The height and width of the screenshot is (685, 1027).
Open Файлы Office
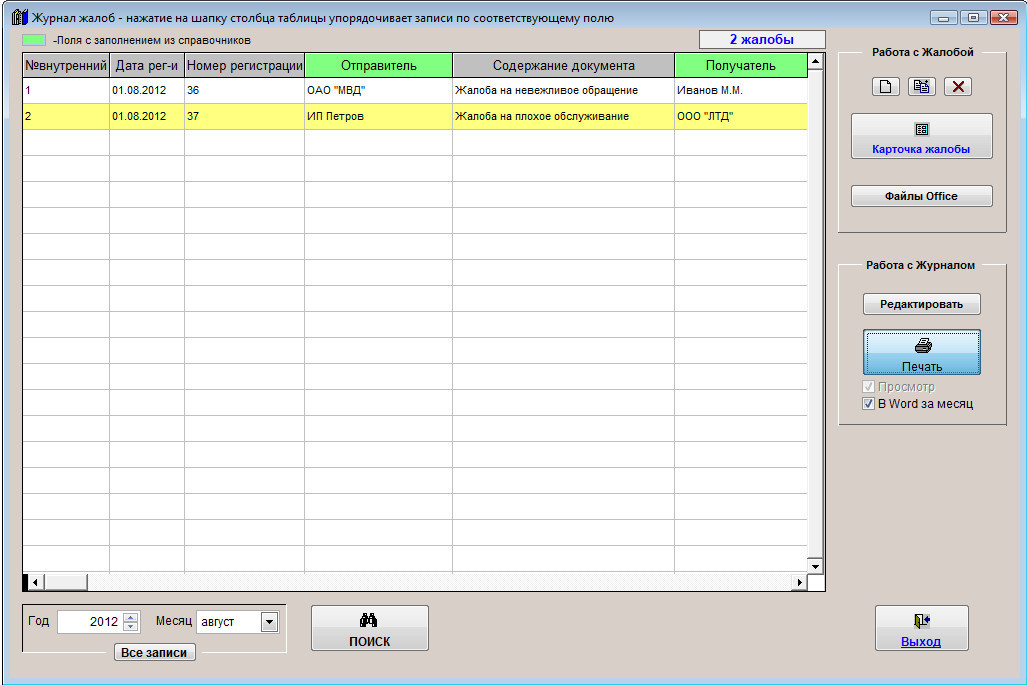coord(922,196)
